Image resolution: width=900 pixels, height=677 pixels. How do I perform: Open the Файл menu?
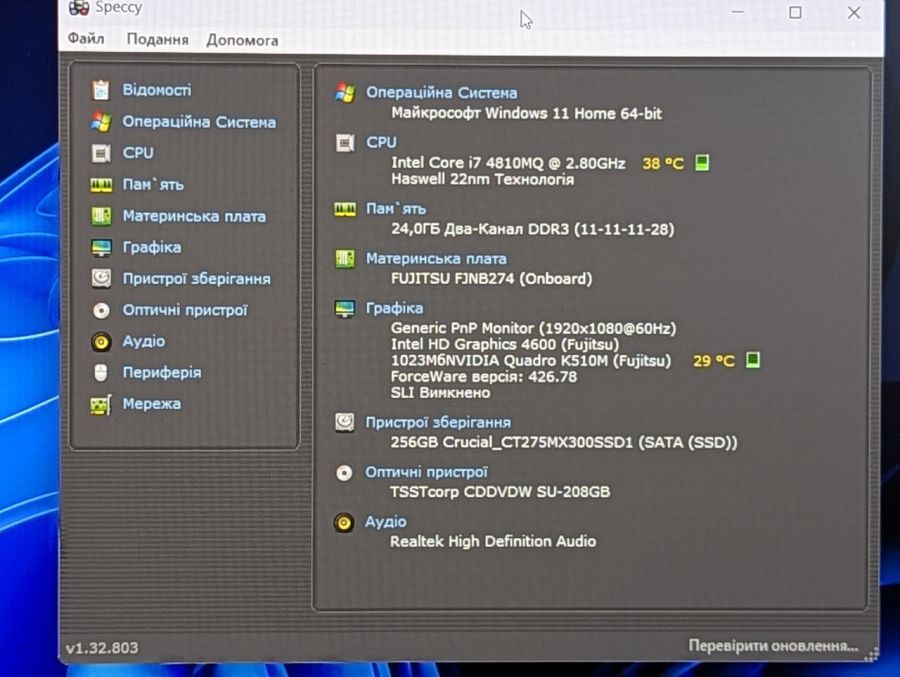[86, 38]
